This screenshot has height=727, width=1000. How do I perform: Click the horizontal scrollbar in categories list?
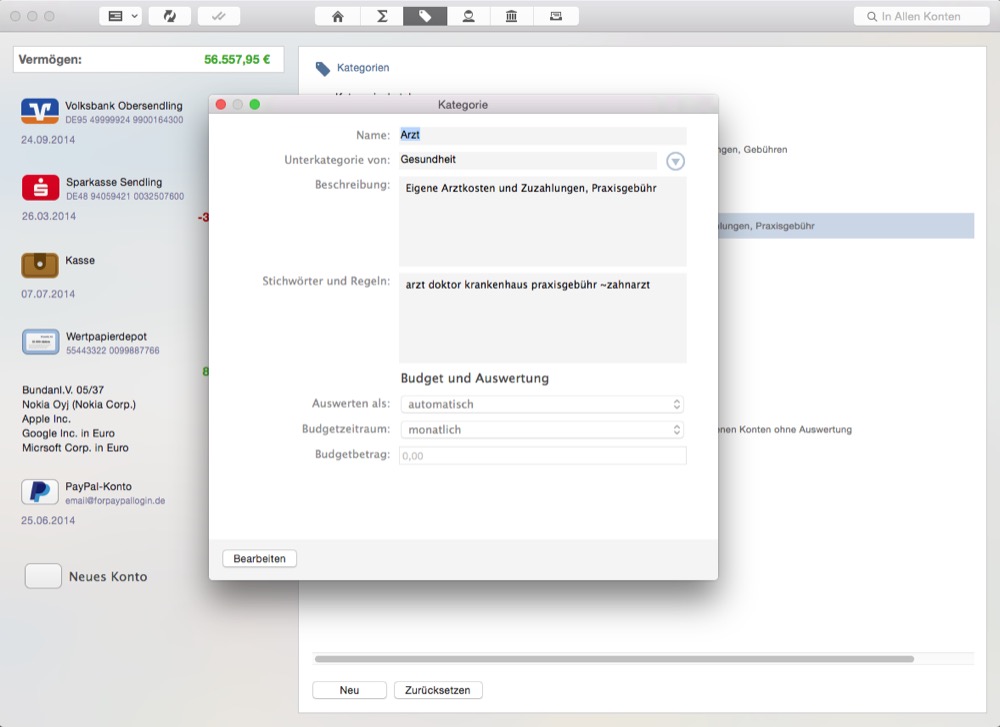[x=613, y=659]
